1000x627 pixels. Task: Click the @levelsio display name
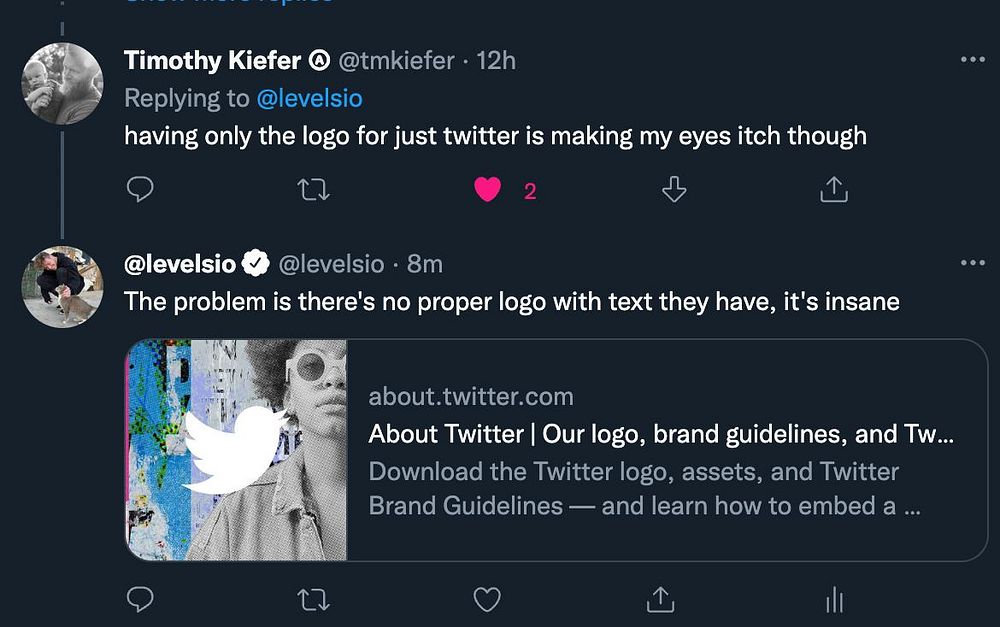point(180,264)
